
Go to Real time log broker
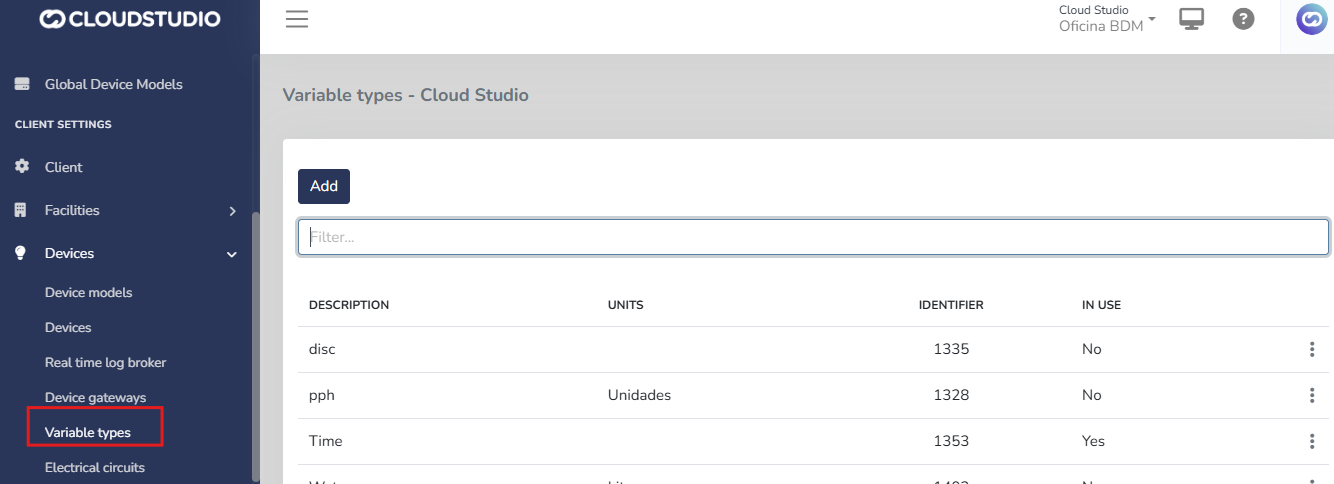(x=105, y=362)
